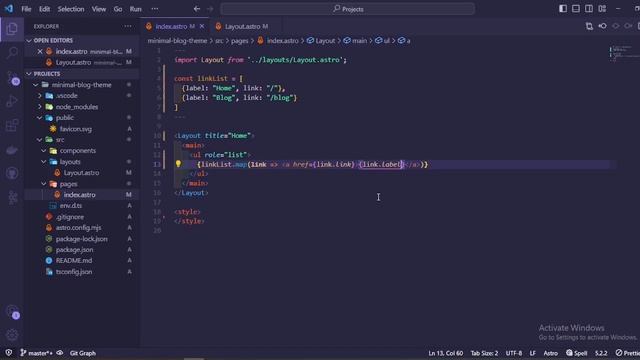Click the Prettier status item
The width and height of the screenshot is (640, 360).
pos(628,353)
